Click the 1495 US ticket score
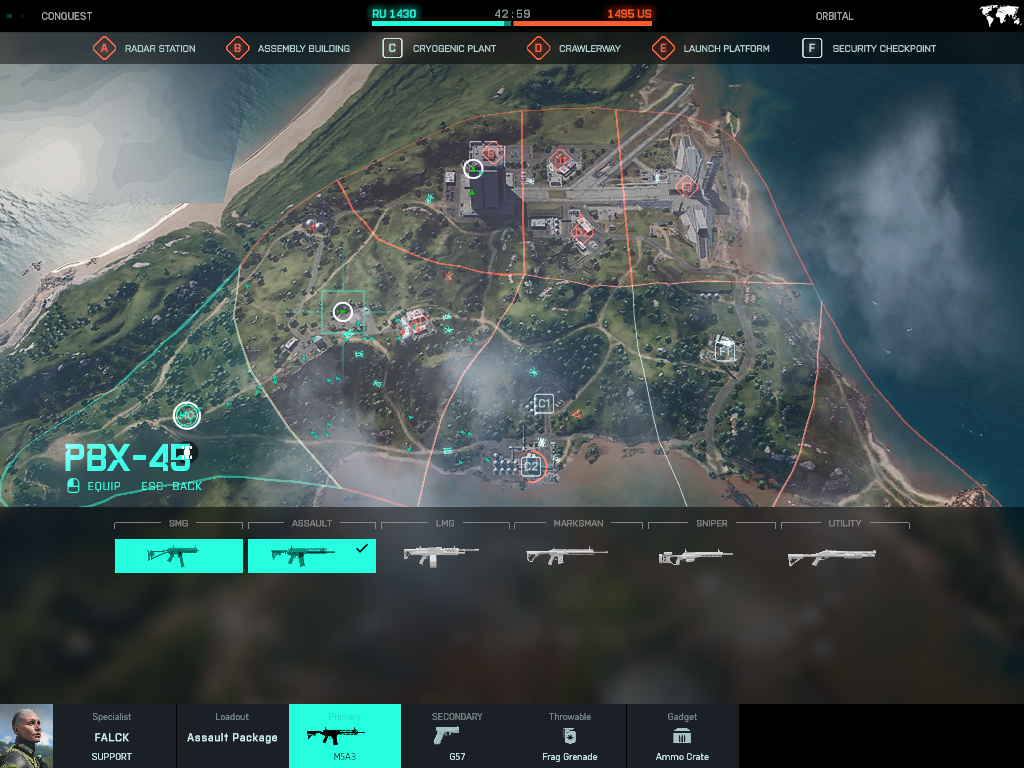Viewport: 1024px width, 768px height. click(x=629, y=14)
